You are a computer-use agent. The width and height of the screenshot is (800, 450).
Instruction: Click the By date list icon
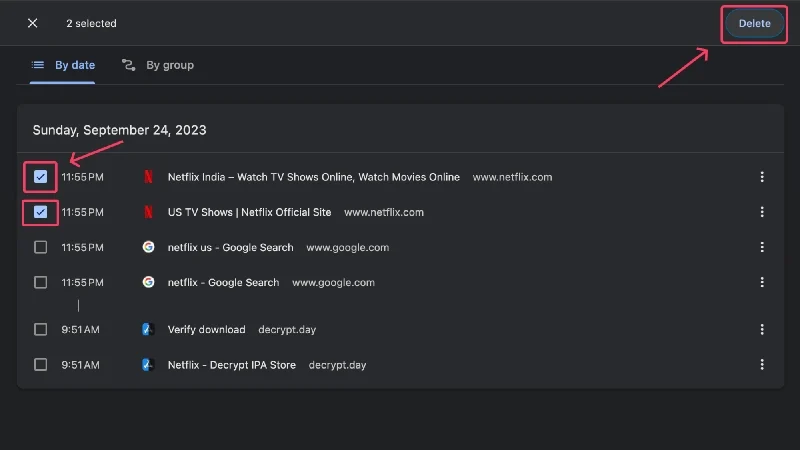click(x=38, y=65)
